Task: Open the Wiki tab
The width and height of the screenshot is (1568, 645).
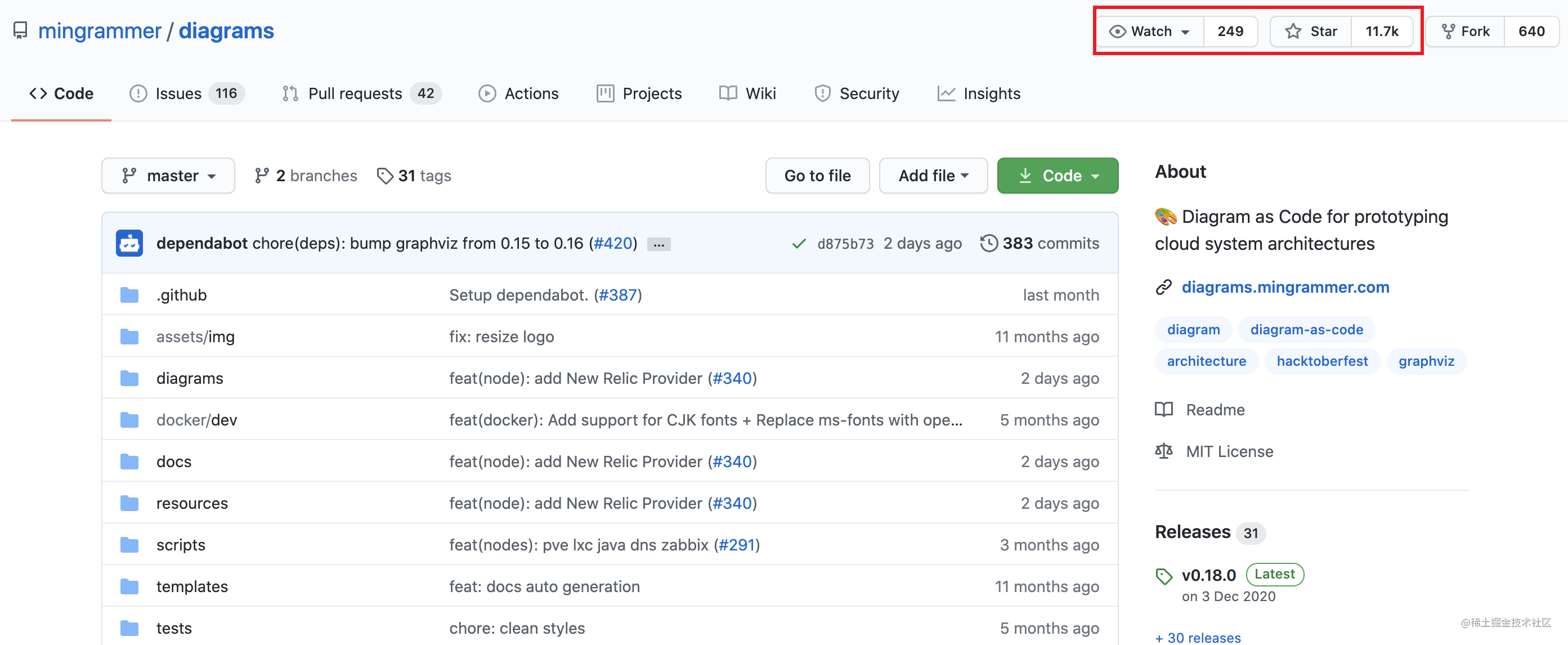Action: tap(747, 93)
